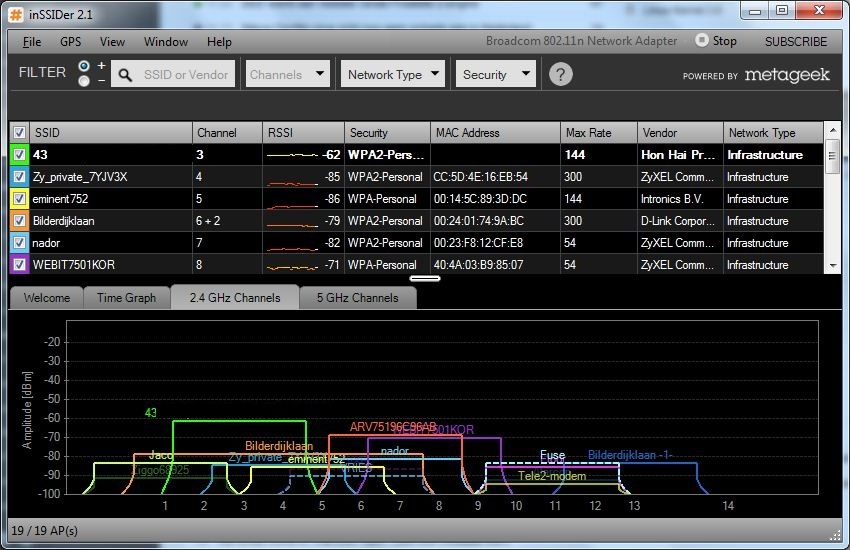Click the search magnifier icon in filter

coord(126,75)
